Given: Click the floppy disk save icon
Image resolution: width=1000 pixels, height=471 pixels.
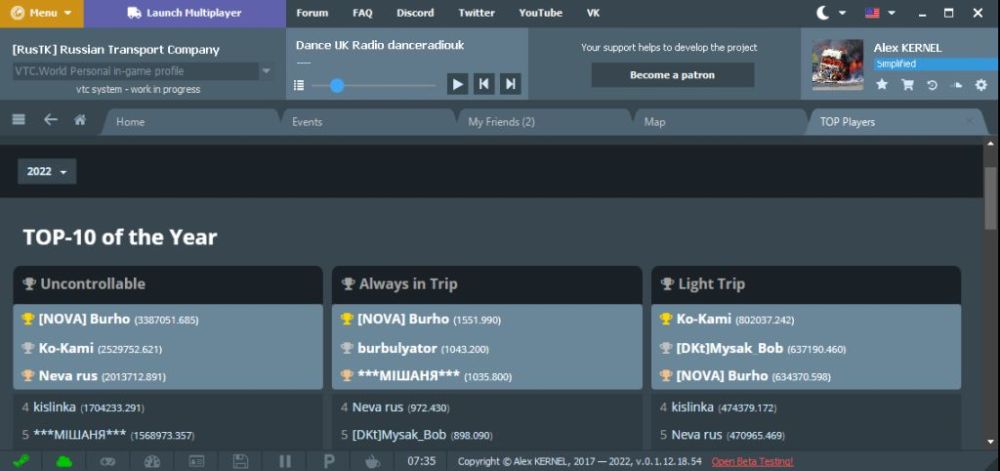Looking at the screenshot, I should tap(240, 461).
